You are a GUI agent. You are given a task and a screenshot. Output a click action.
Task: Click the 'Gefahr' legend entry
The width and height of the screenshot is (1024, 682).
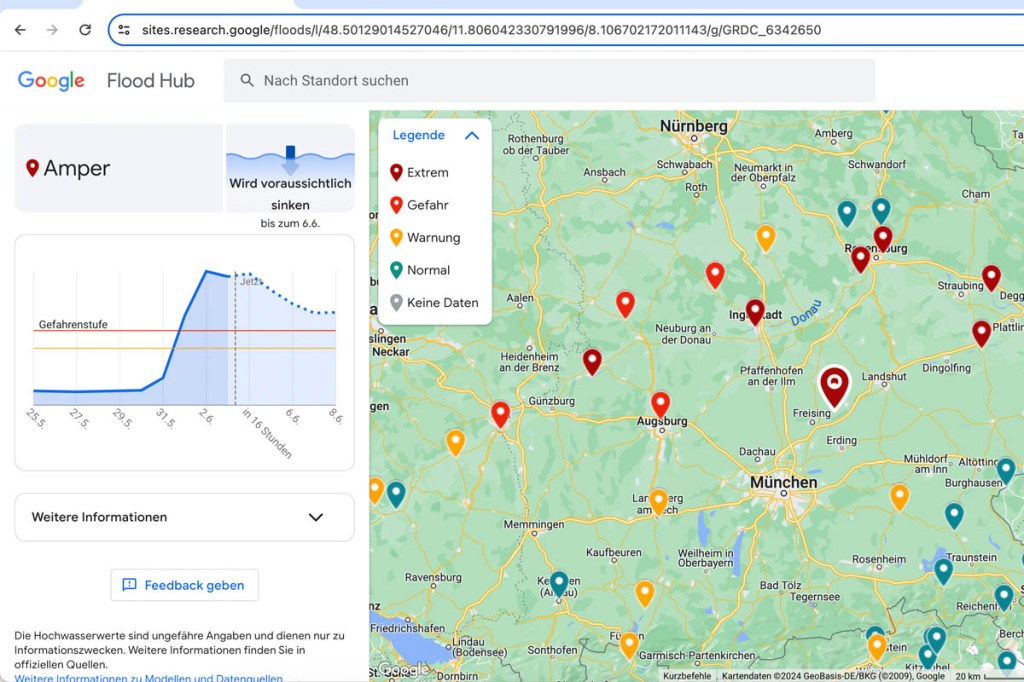[x=419, y=205]
